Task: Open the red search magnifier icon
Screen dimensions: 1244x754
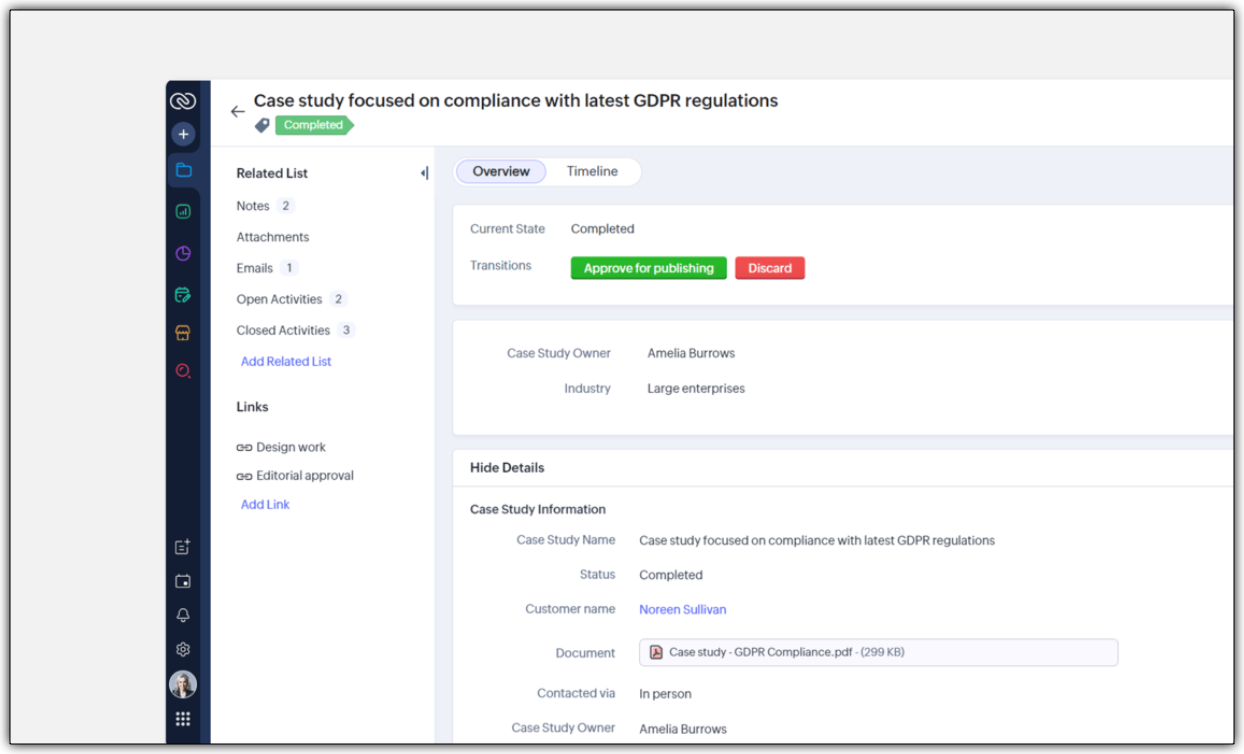Action: 183,371
